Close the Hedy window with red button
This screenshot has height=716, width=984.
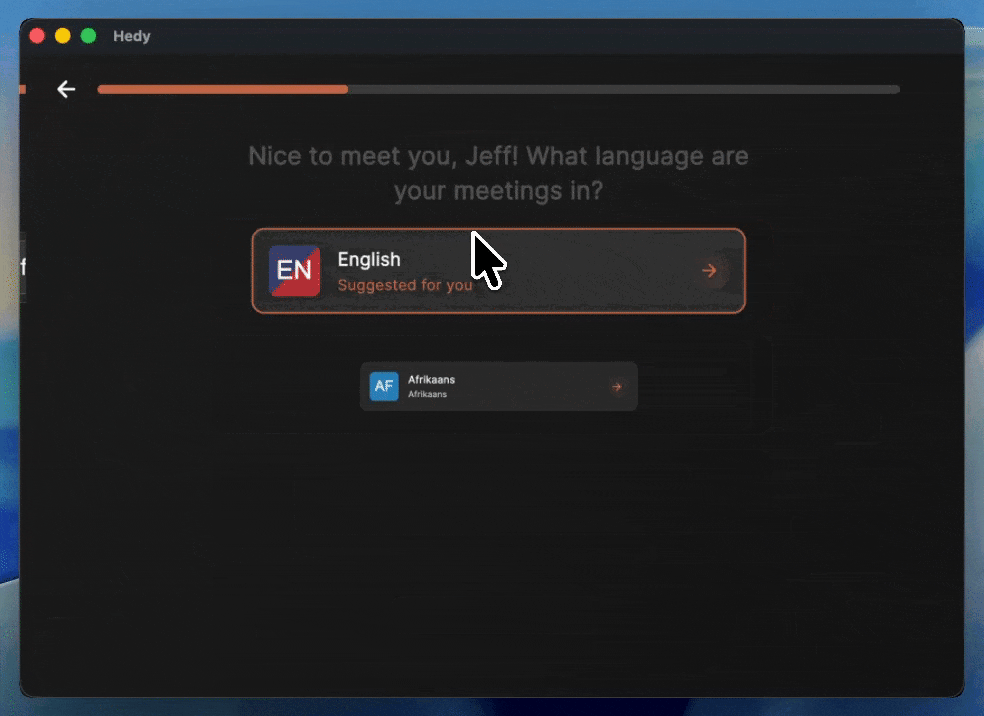click(37, 36)
